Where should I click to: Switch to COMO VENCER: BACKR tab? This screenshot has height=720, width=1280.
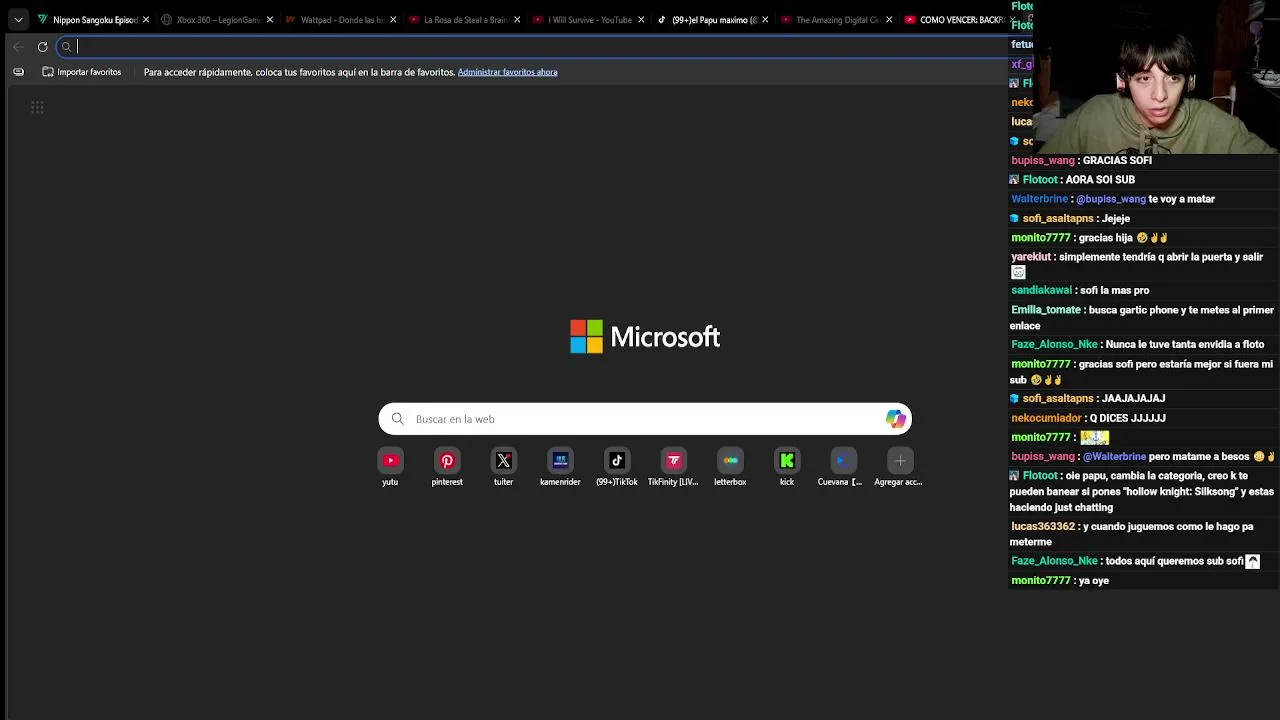click(954, 20)
